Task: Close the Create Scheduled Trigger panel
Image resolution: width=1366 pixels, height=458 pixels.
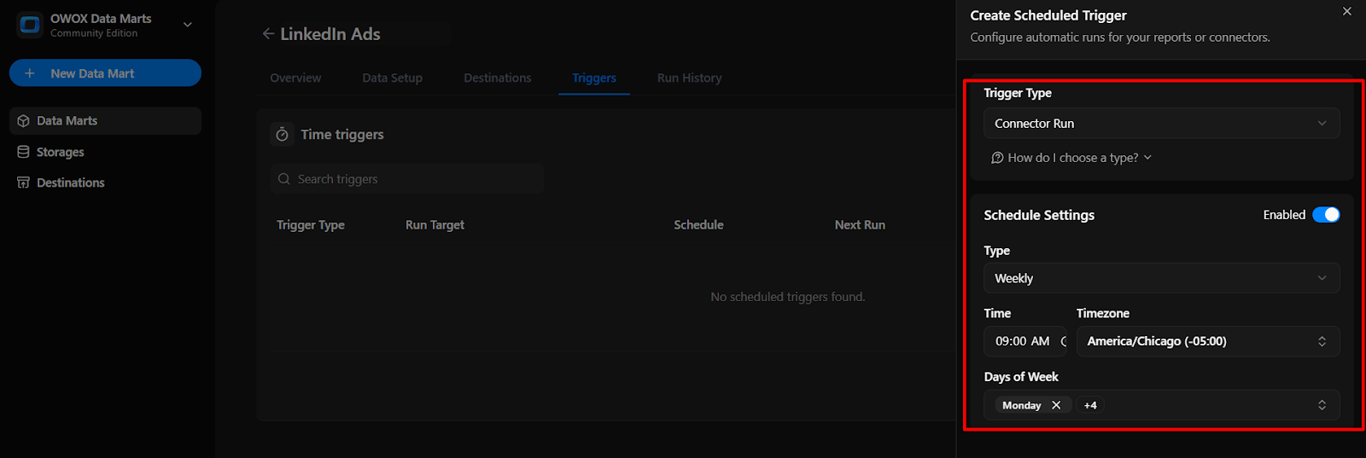Action: point(1346,11)
